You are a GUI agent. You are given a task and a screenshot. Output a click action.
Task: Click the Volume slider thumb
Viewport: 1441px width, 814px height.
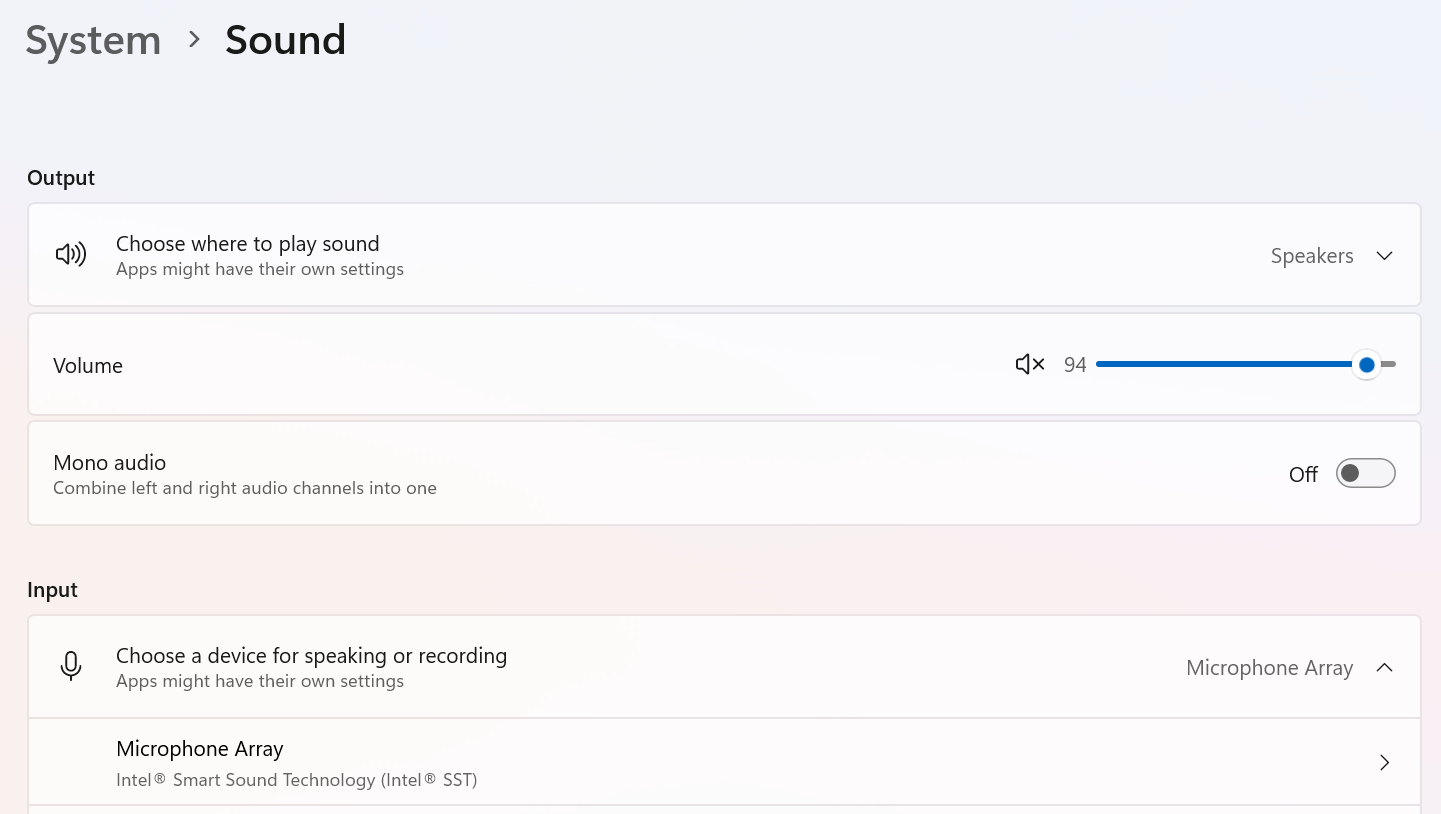point(1366,365)
